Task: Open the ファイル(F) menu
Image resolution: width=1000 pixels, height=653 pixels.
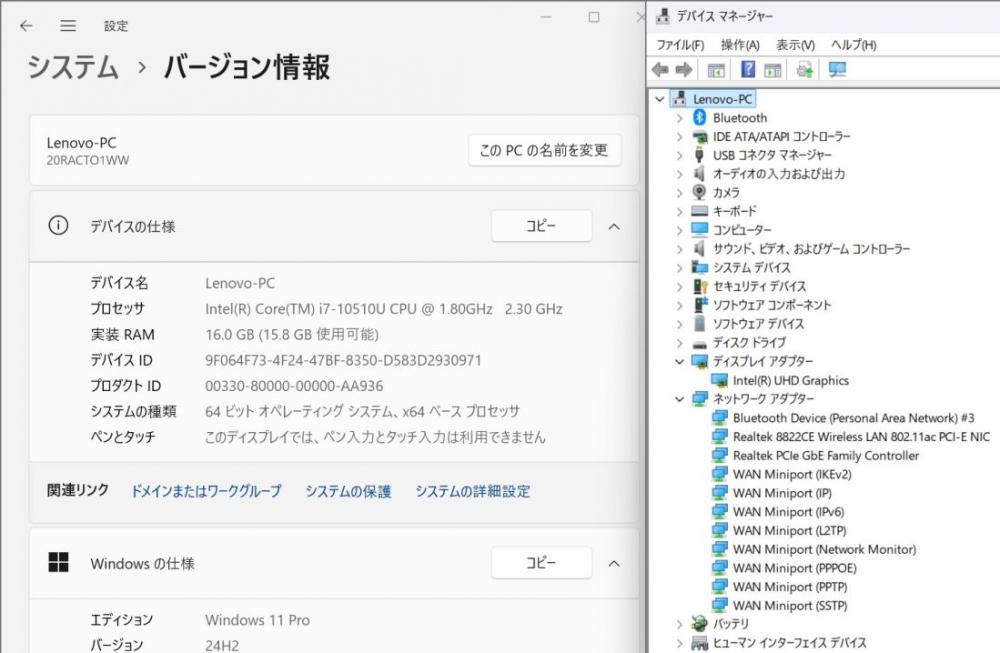Action: coord(680,45)
